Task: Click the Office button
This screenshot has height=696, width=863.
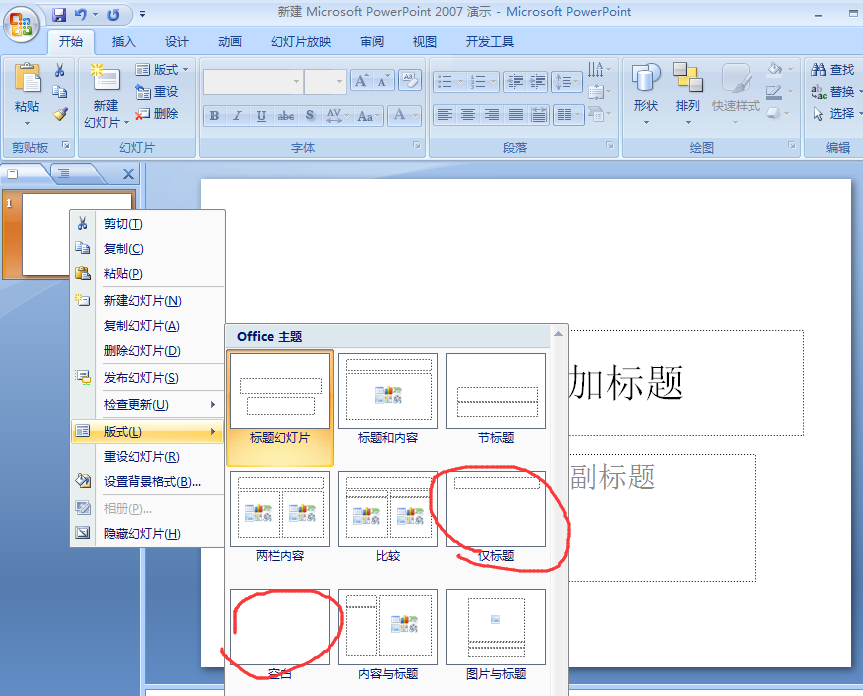Action: pos(21,22)
